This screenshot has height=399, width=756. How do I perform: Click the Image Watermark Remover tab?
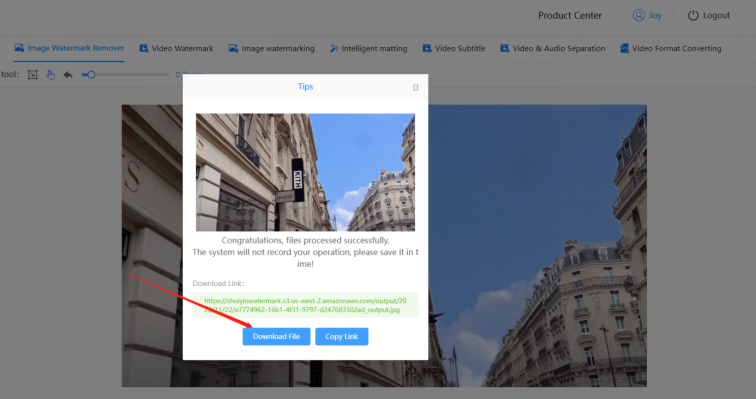[69, 48]
